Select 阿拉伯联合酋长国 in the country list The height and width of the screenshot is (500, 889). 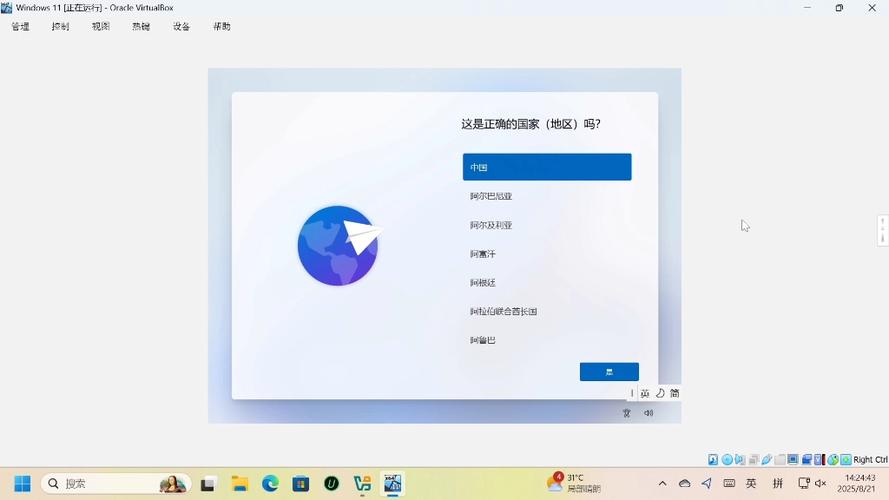pos(547,311)
